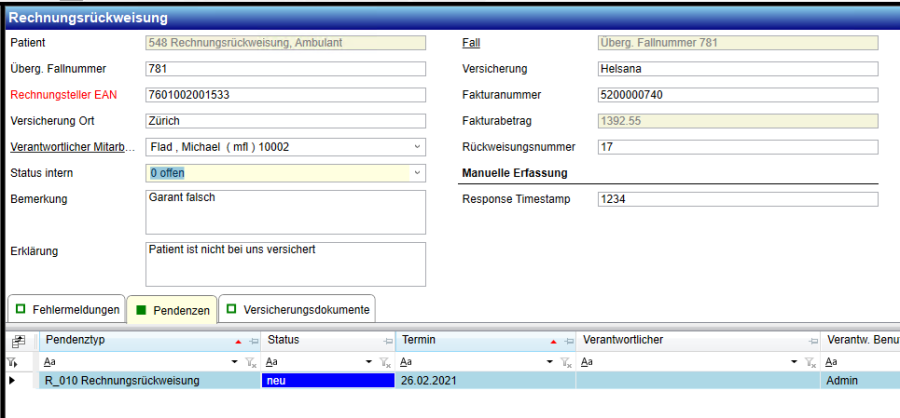Pin the Pendenztyp column
Screen dimensions: 900x418
[x=253, y=341]
